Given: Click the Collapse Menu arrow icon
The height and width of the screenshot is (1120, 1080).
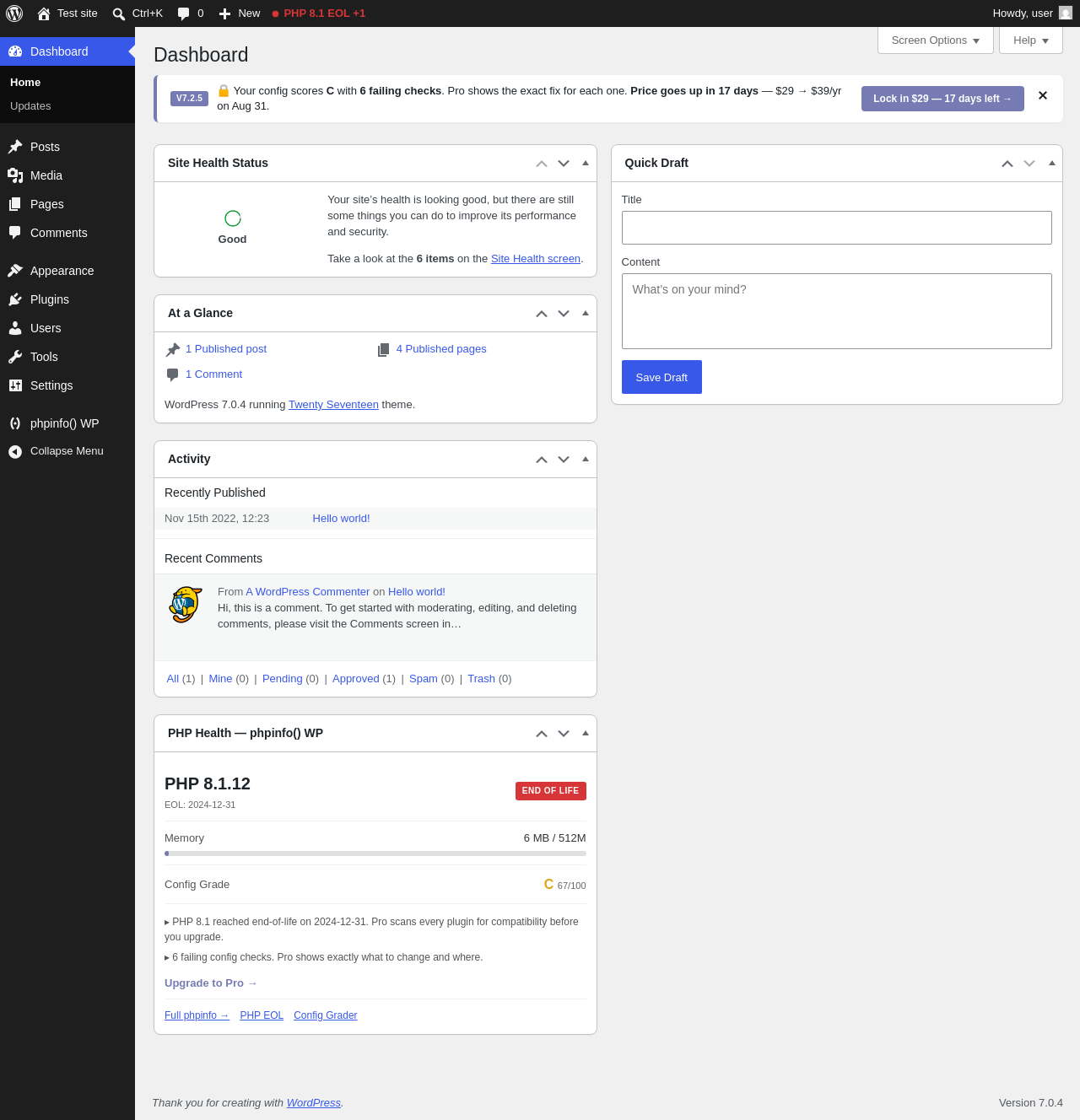Looking at the screenshot, I should pos(15,452).
